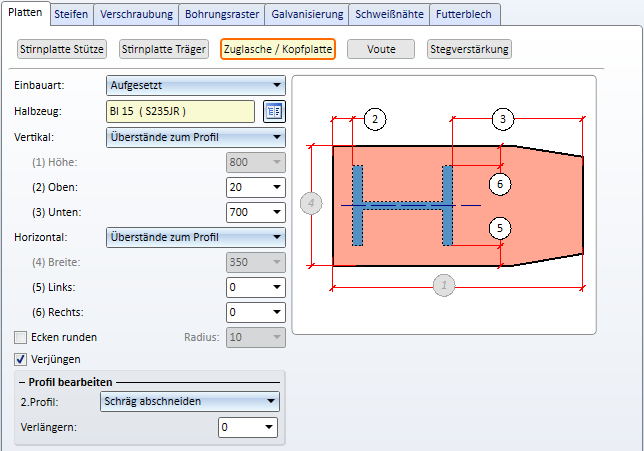Switch to the Steifen tab
Screen dimensions: 644x451
coord(71,14)
